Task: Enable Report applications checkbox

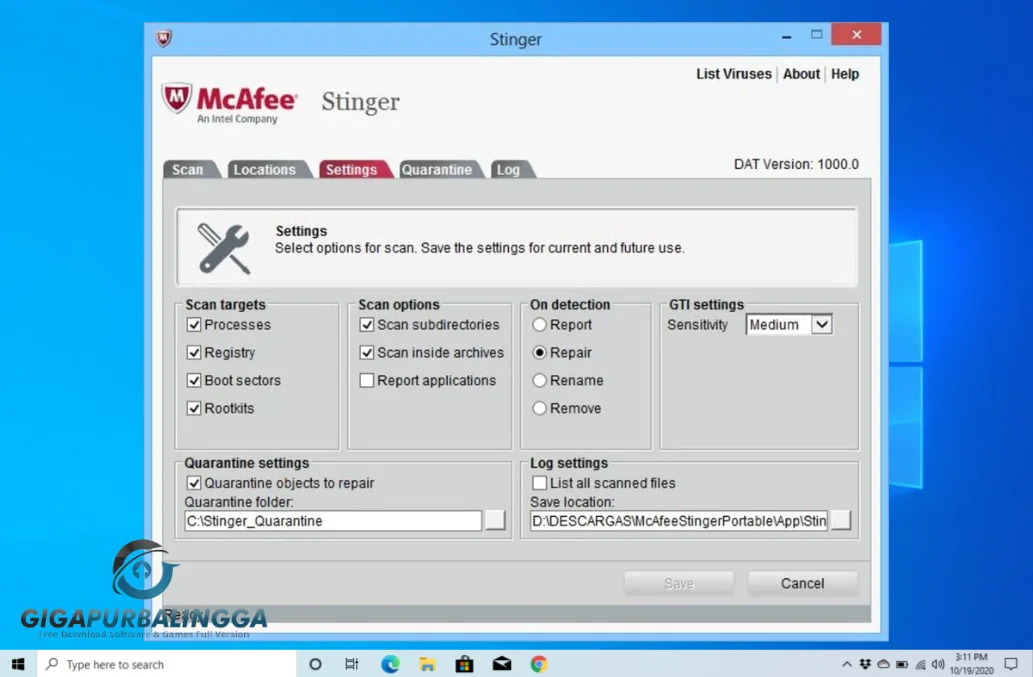Action: click(367, 380)
